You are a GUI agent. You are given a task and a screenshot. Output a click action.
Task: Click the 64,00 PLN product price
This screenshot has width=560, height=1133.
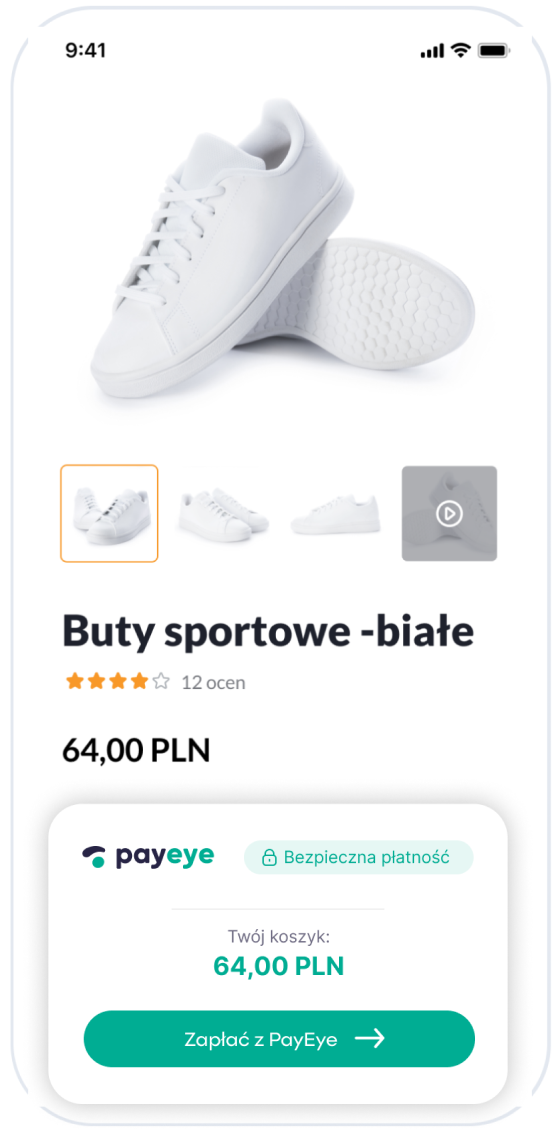(136, 751)
